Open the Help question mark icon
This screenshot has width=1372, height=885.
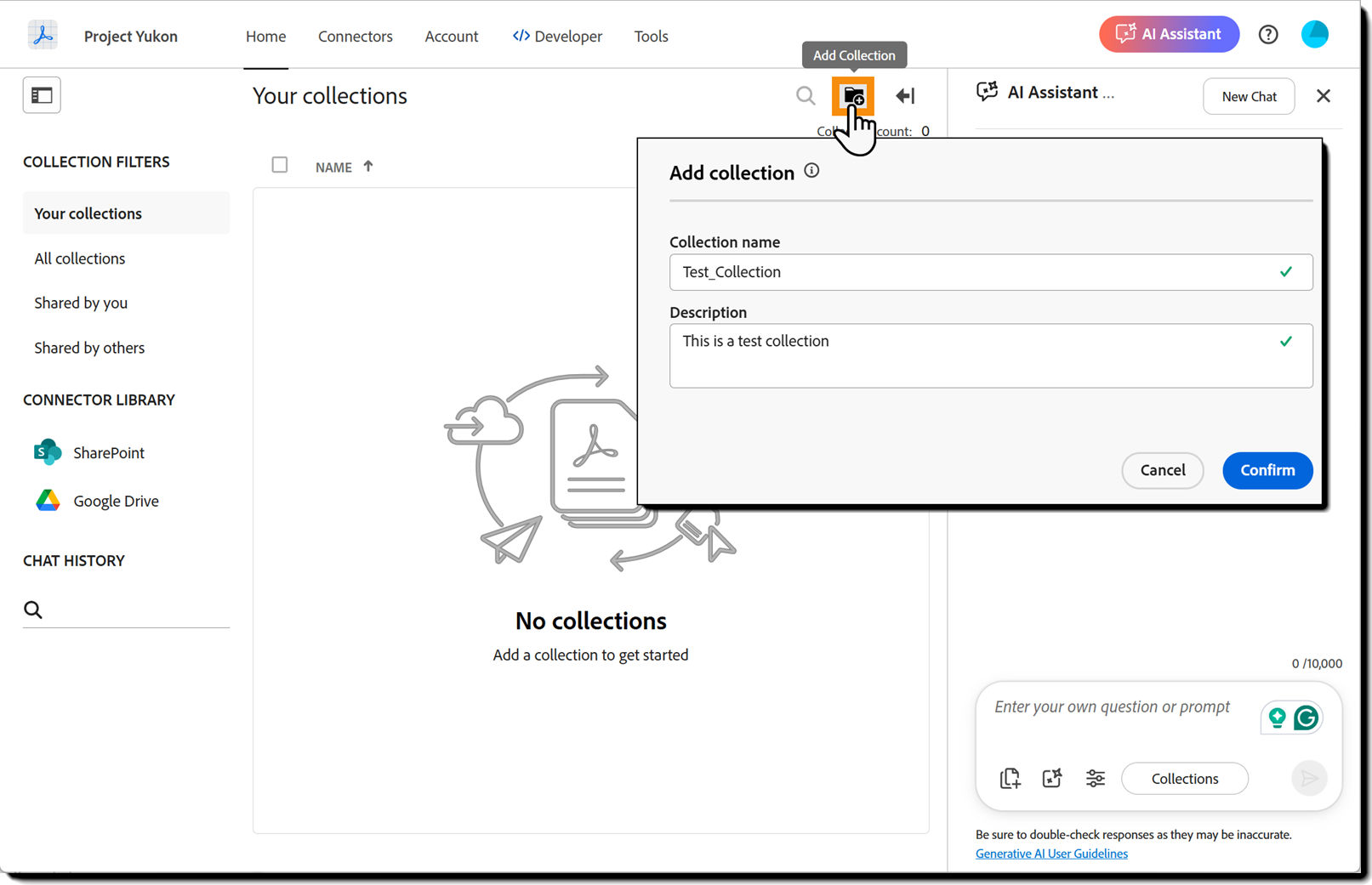1268,34
